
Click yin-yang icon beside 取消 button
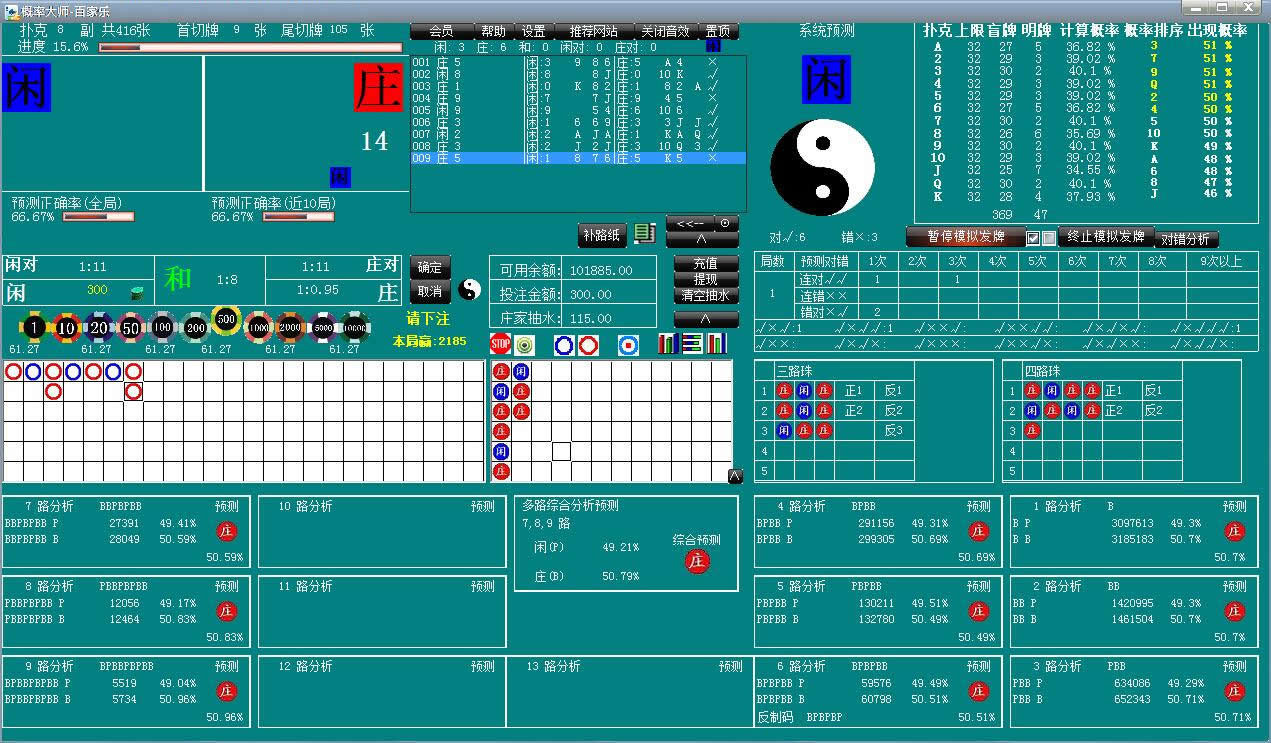pos(469,290)
